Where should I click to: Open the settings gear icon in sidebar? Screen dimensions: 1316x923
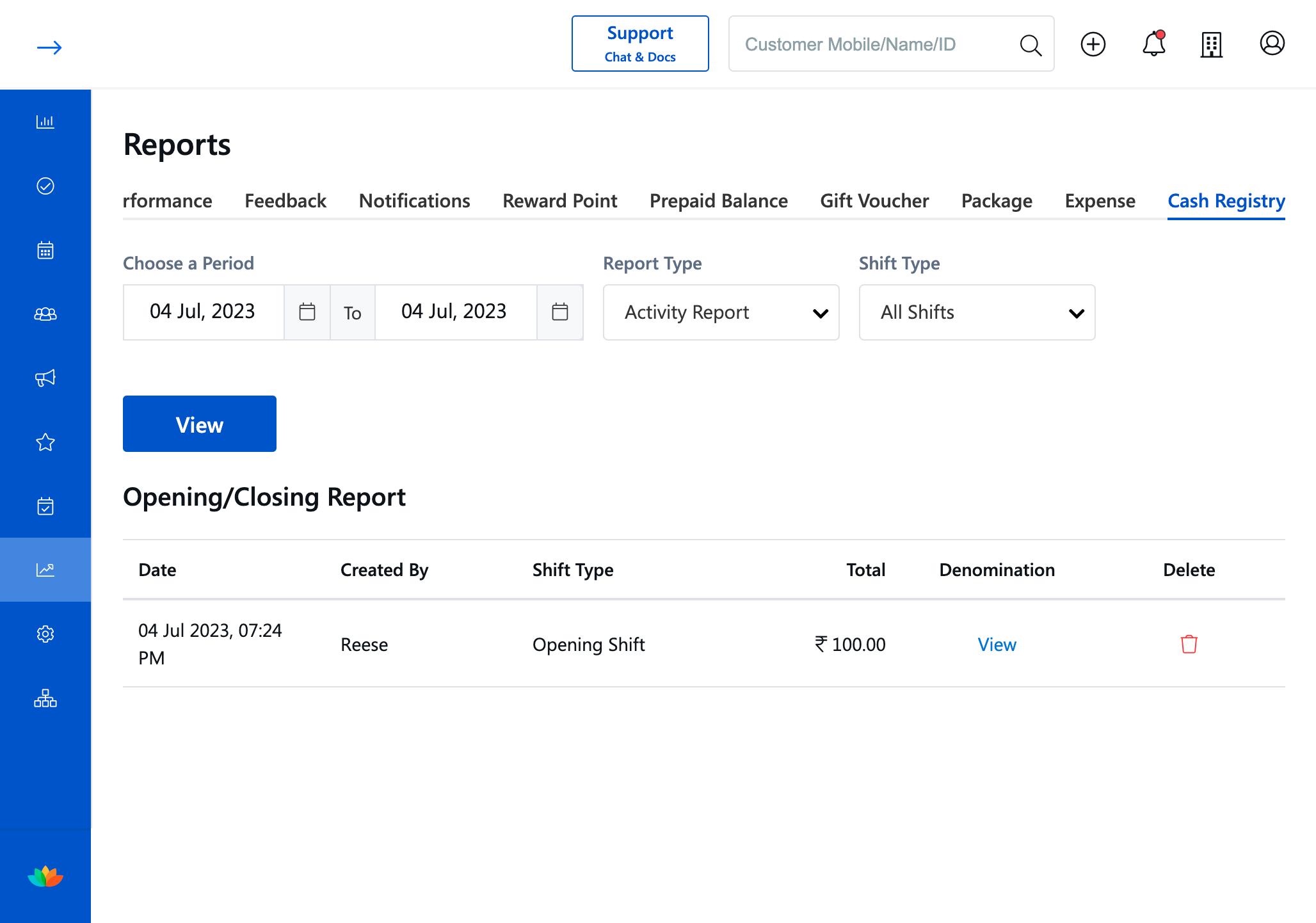pos(45,634)
